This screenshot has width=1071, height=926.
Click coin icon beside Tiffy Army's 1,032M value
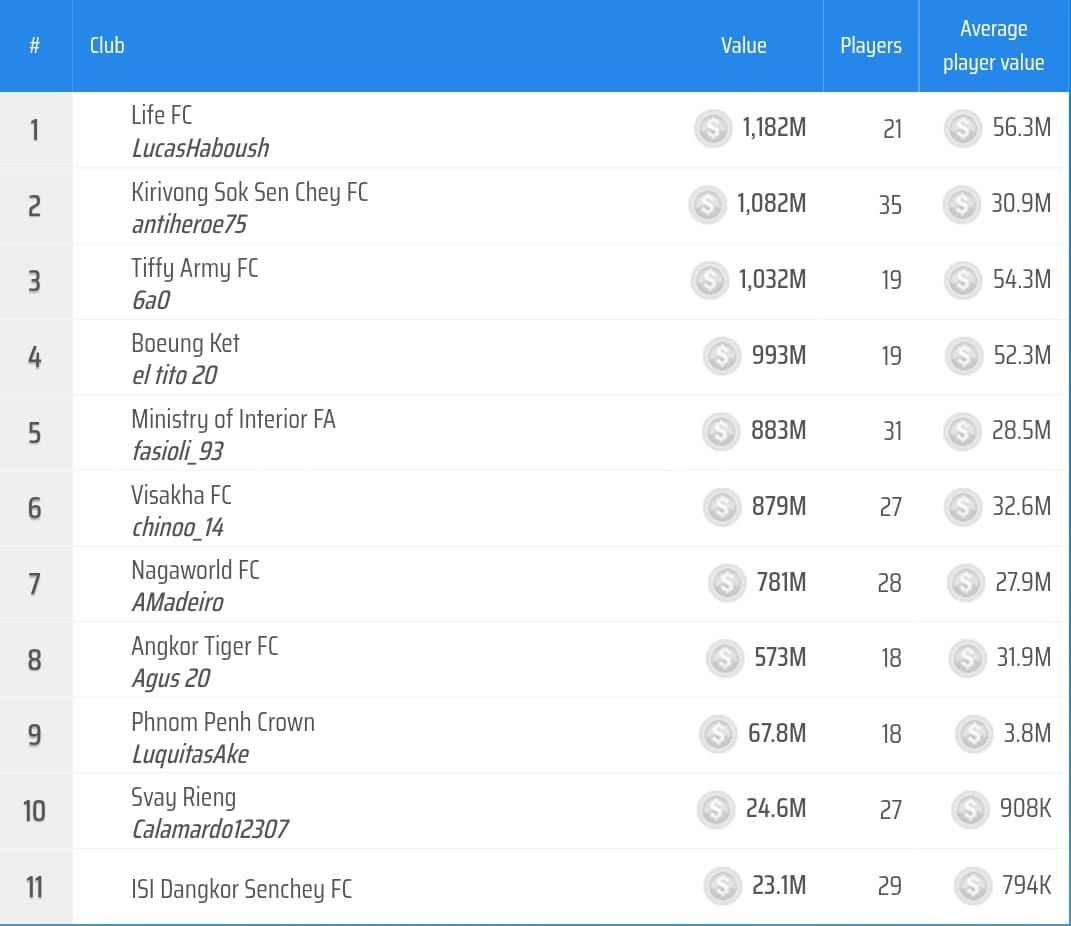pyautogui.click(x=709, y=280)
